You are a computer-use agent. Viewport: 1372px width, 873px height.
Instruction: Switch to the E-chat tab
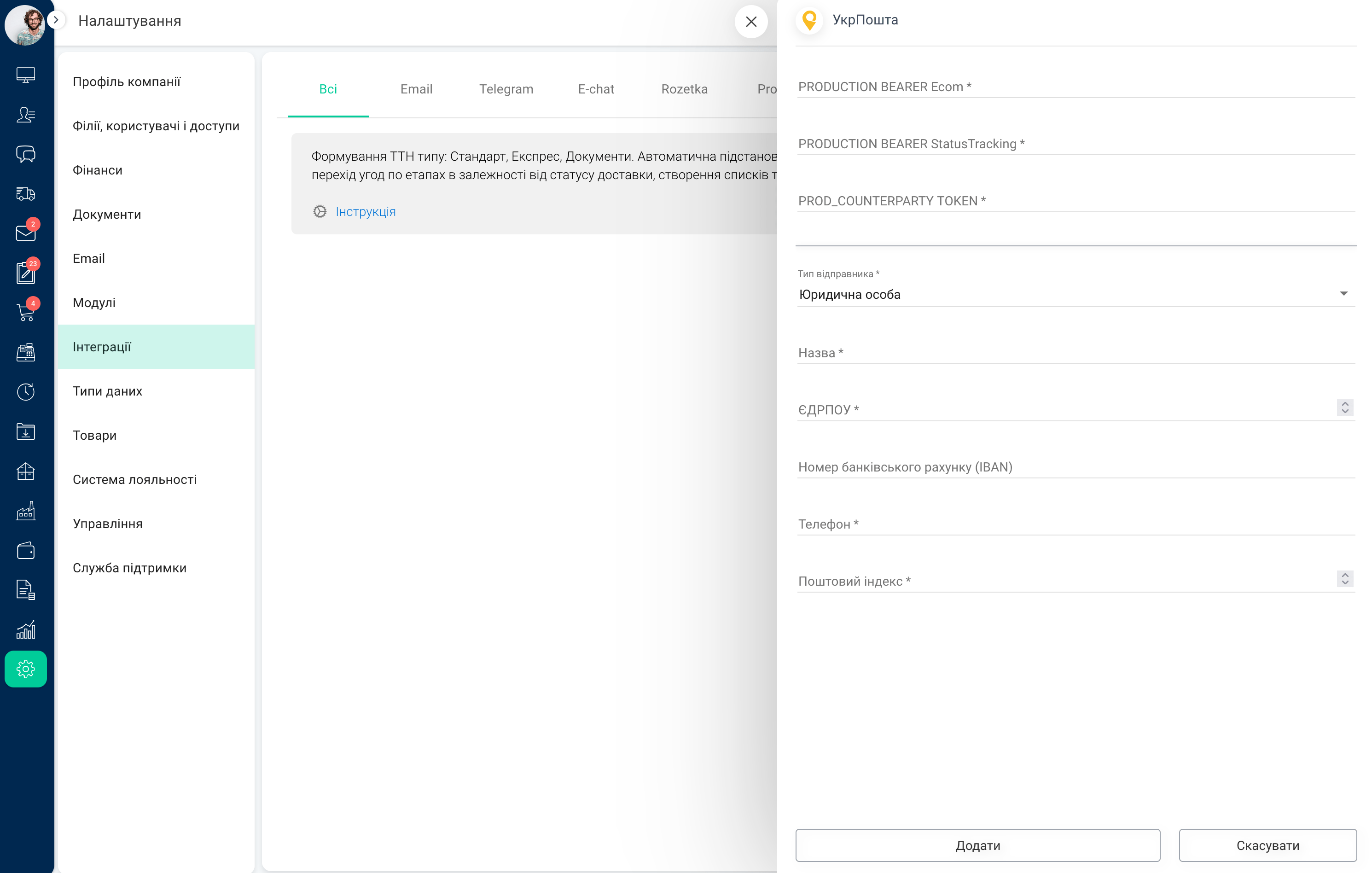click(596, 89)
